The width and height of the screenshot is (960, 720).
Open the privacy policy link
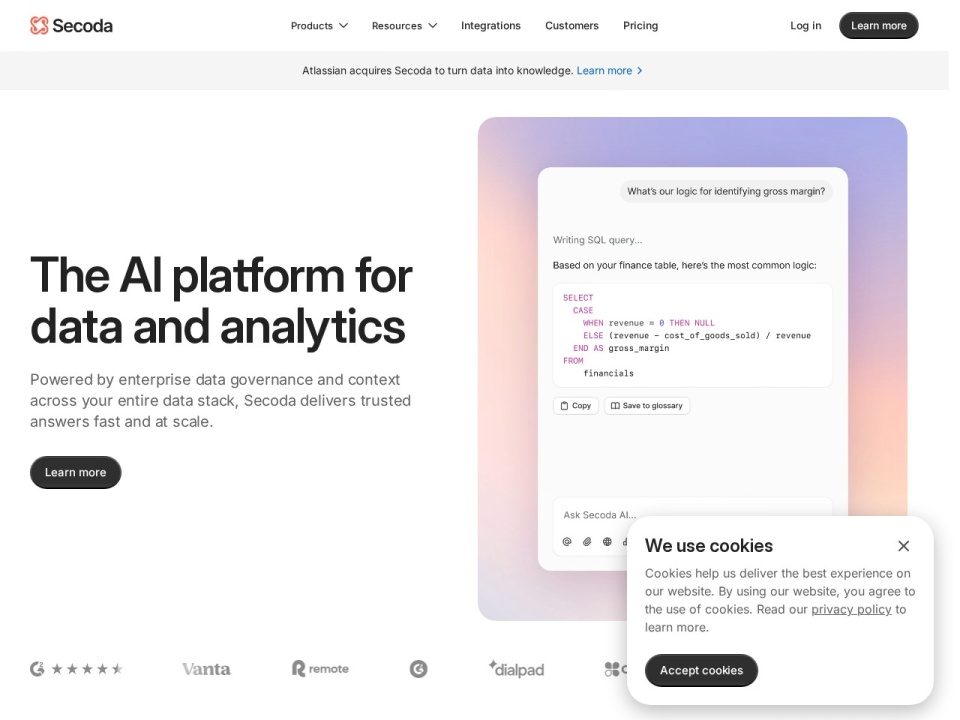[x=851, y=609]
